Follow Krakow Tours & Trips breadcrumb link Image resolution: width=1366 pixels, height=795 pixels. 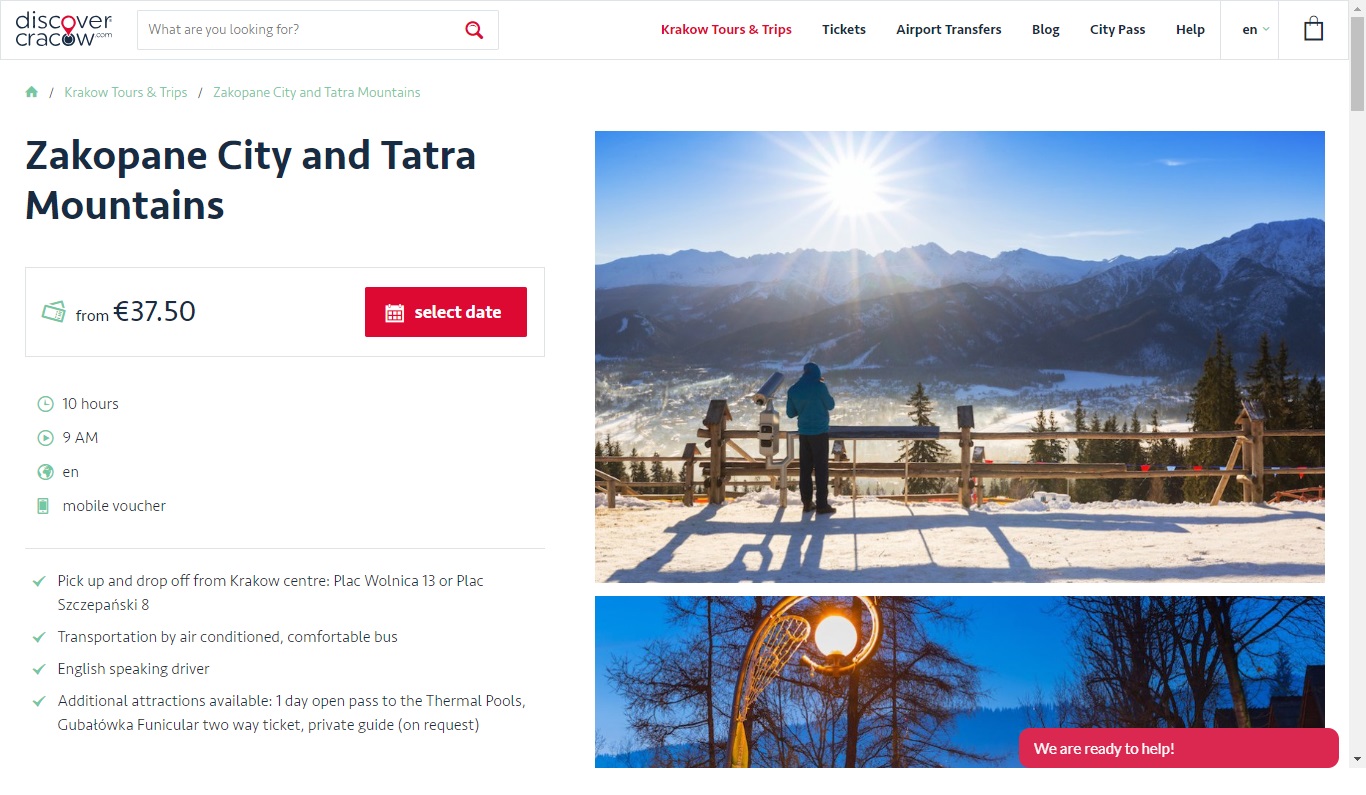(126, 92)
